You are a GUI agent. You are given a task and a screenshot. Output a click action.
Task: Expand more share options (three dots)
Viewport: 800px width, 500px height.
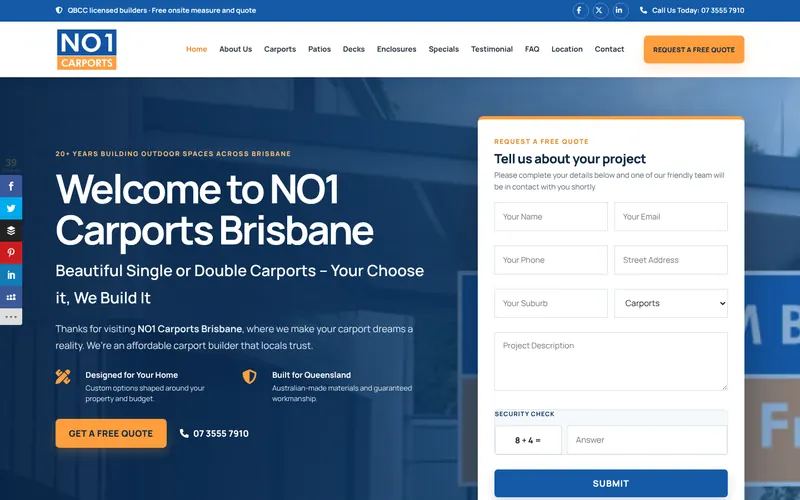[11, 317]
